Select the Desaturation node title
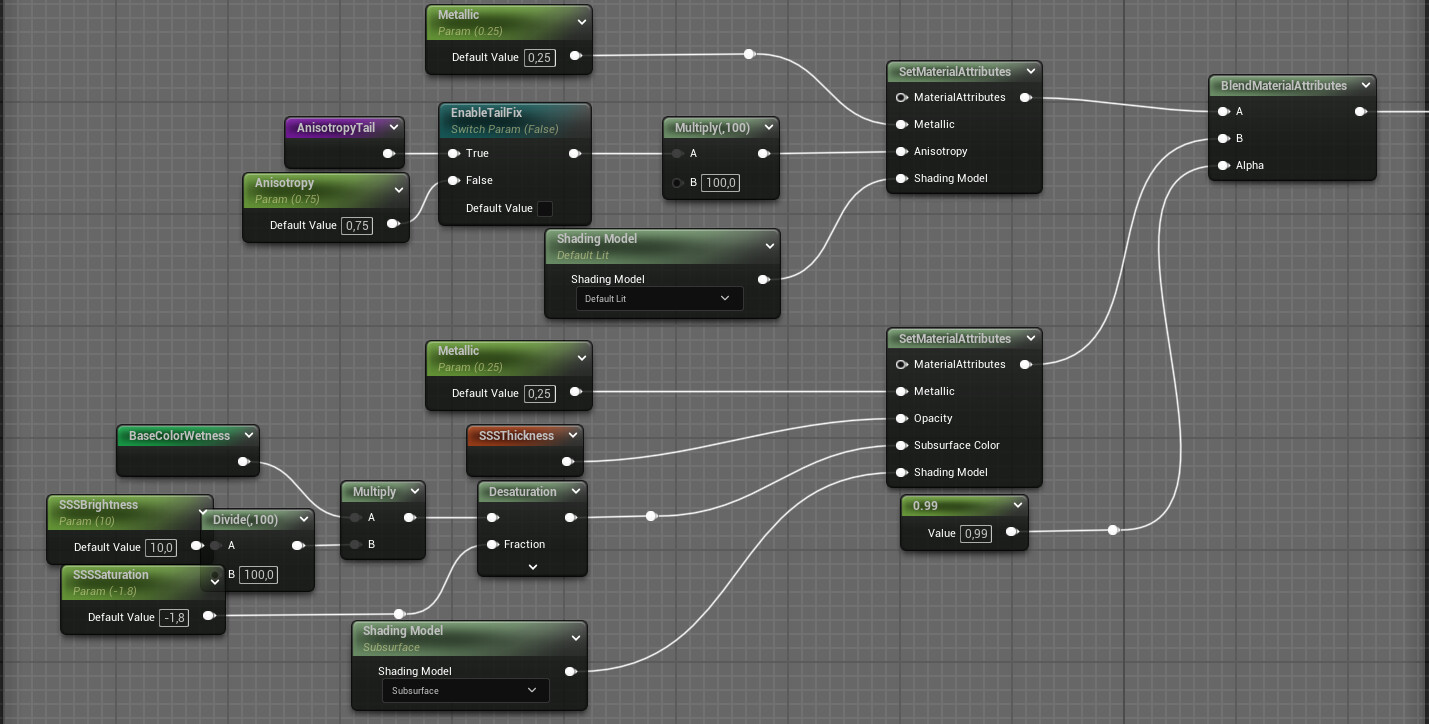 (x=523, y=491)
